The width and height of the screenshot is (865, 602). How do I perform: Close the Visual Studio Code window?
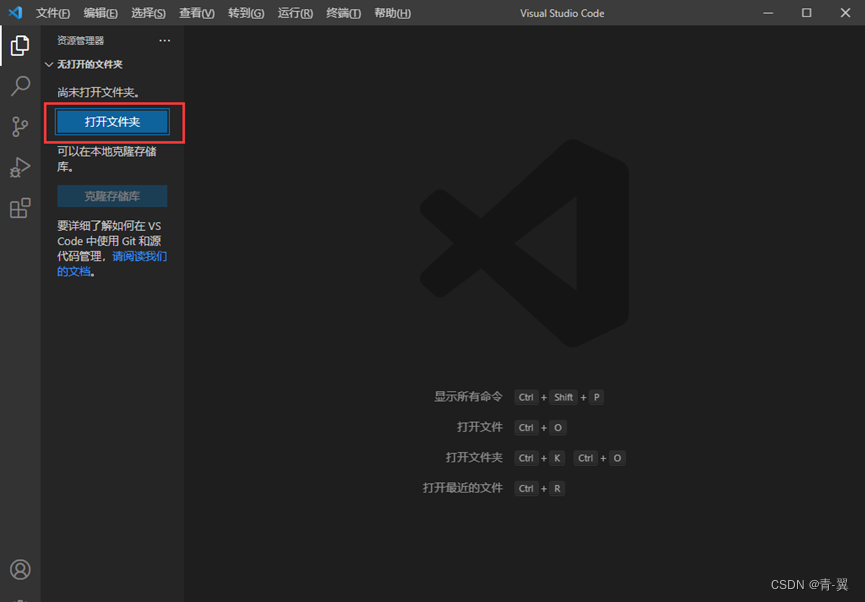845,13
